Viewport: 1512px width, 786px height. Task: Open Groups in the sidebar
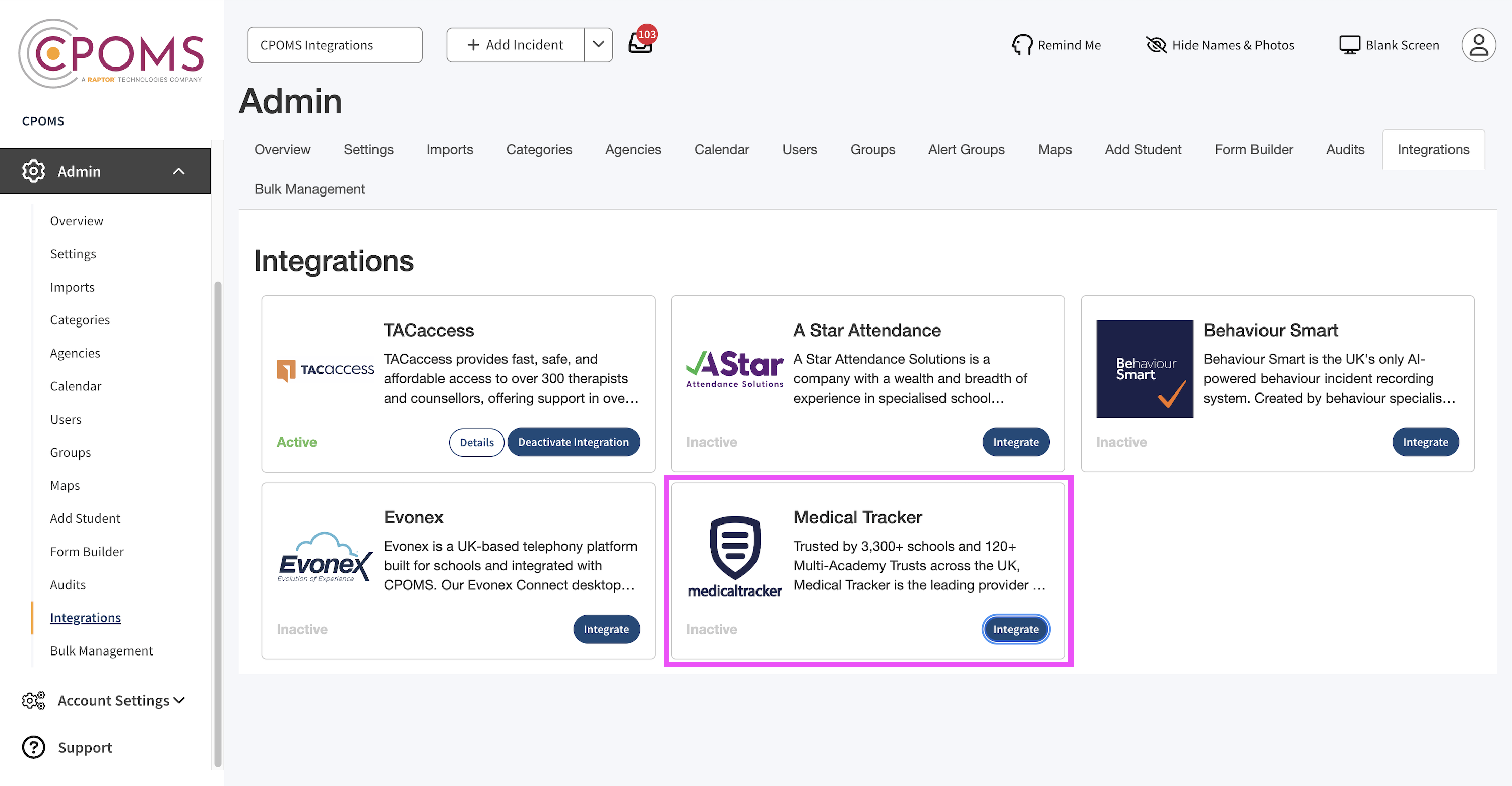[71, 452]
